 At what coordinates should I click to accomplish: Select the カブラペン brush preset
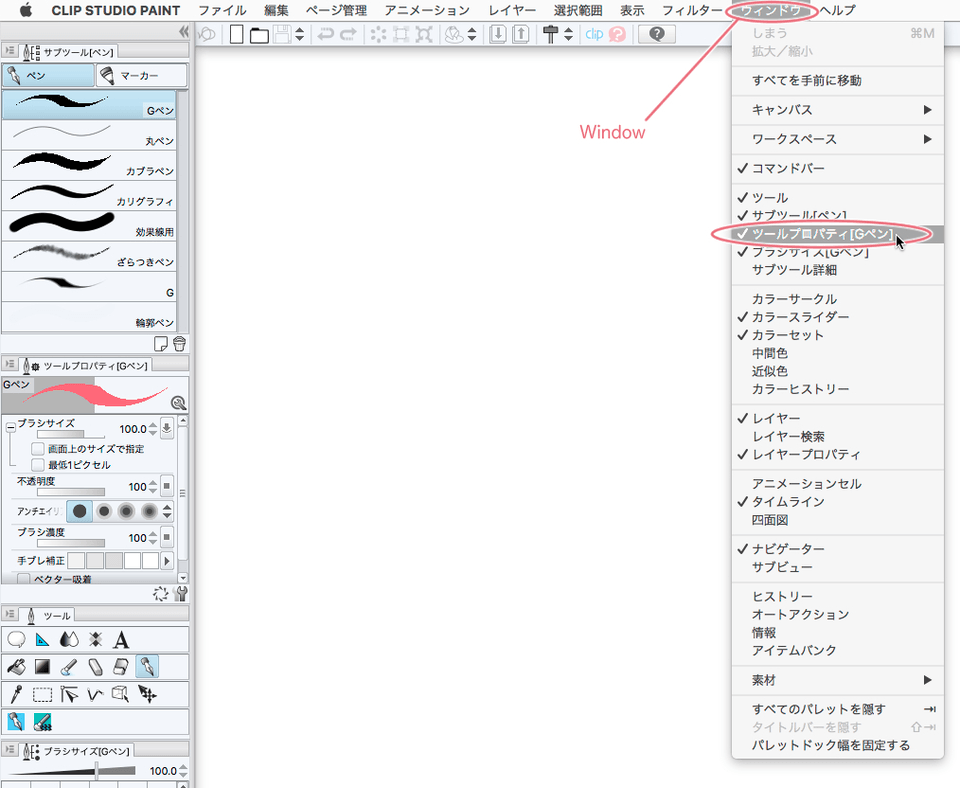click(90, 164)
